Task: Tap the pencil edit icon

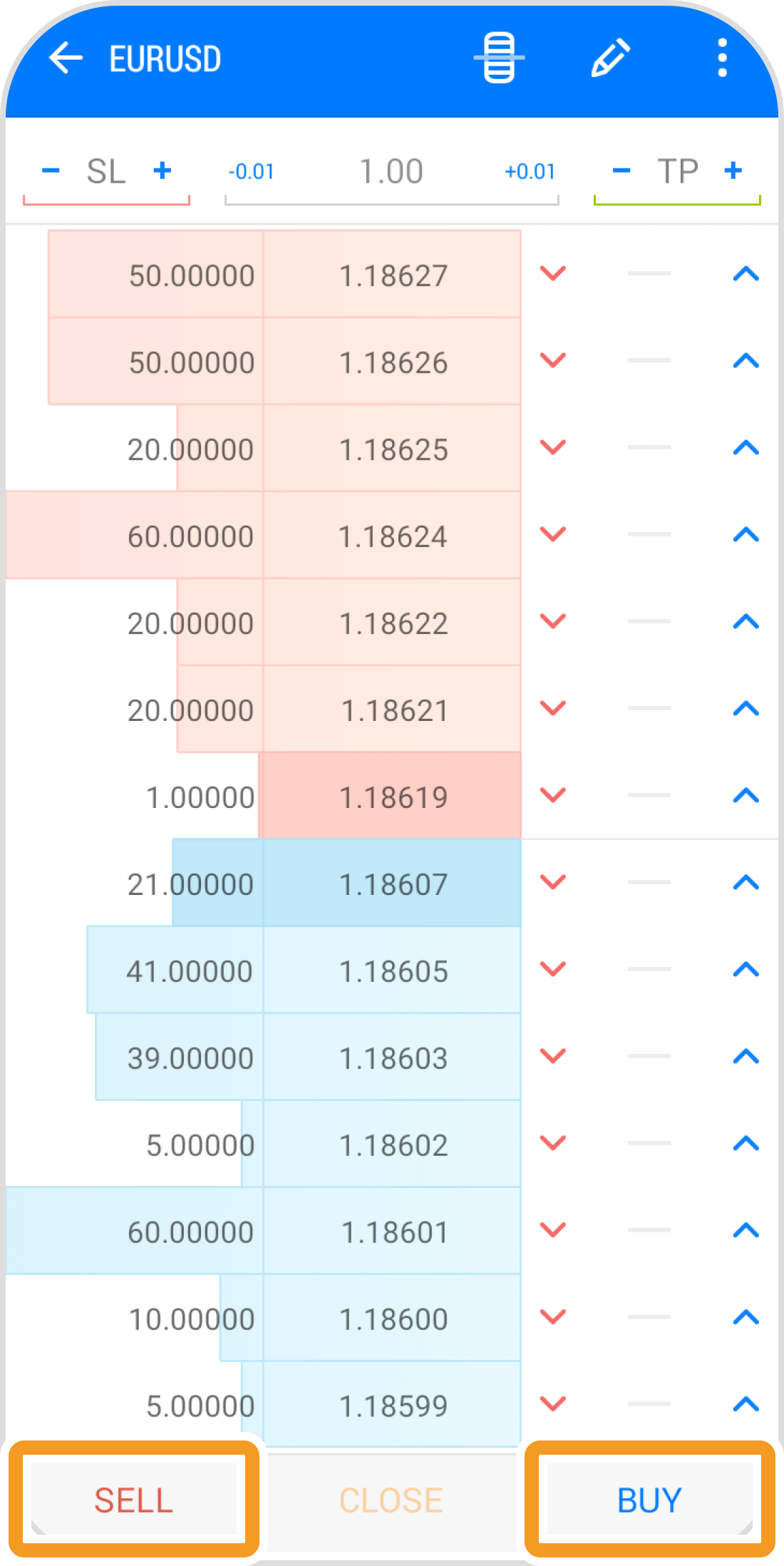Action: pos(611,58)
